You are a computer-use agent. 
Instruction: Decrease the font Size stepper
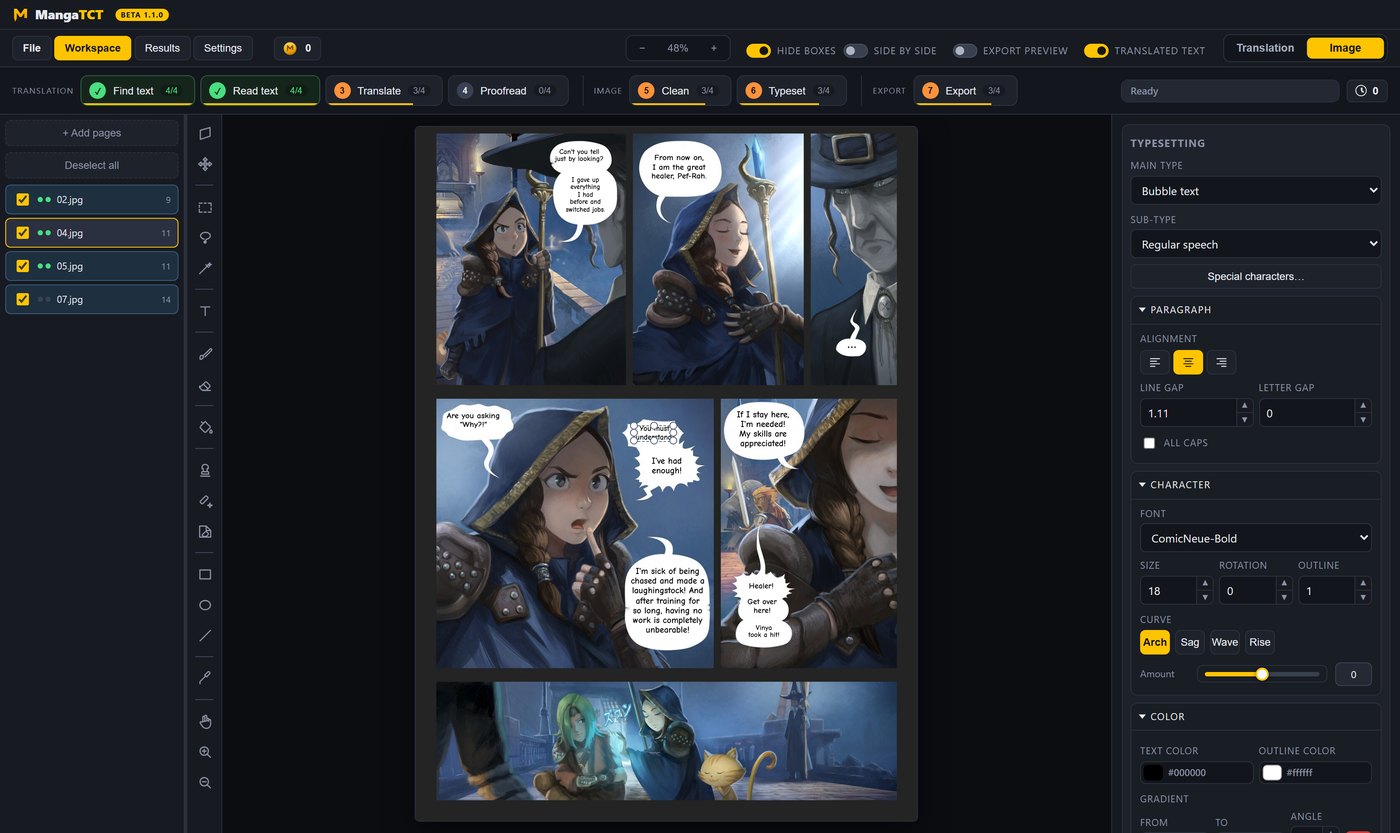(x=1204, y=598)
